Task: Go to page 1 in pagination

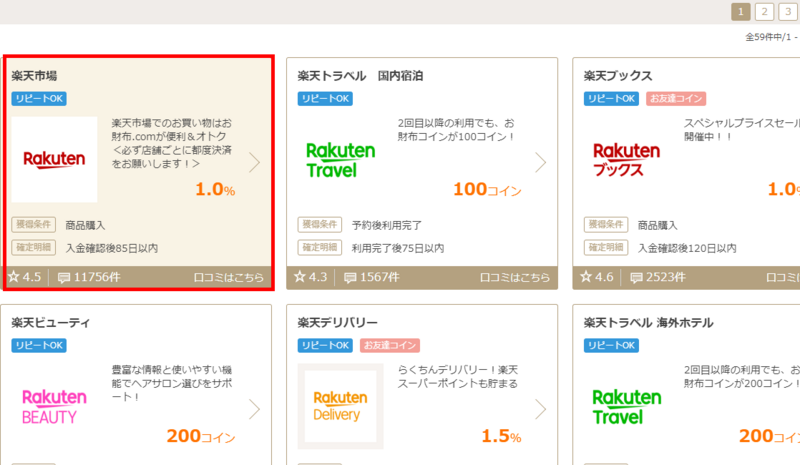Action: [741, 12]
